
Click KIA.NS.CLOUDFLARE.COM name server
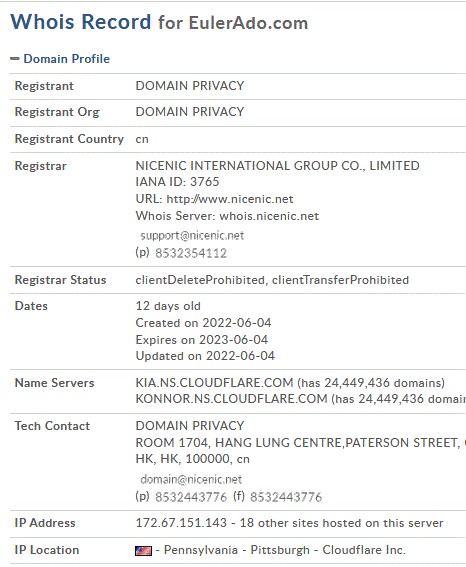pos(214,383)
